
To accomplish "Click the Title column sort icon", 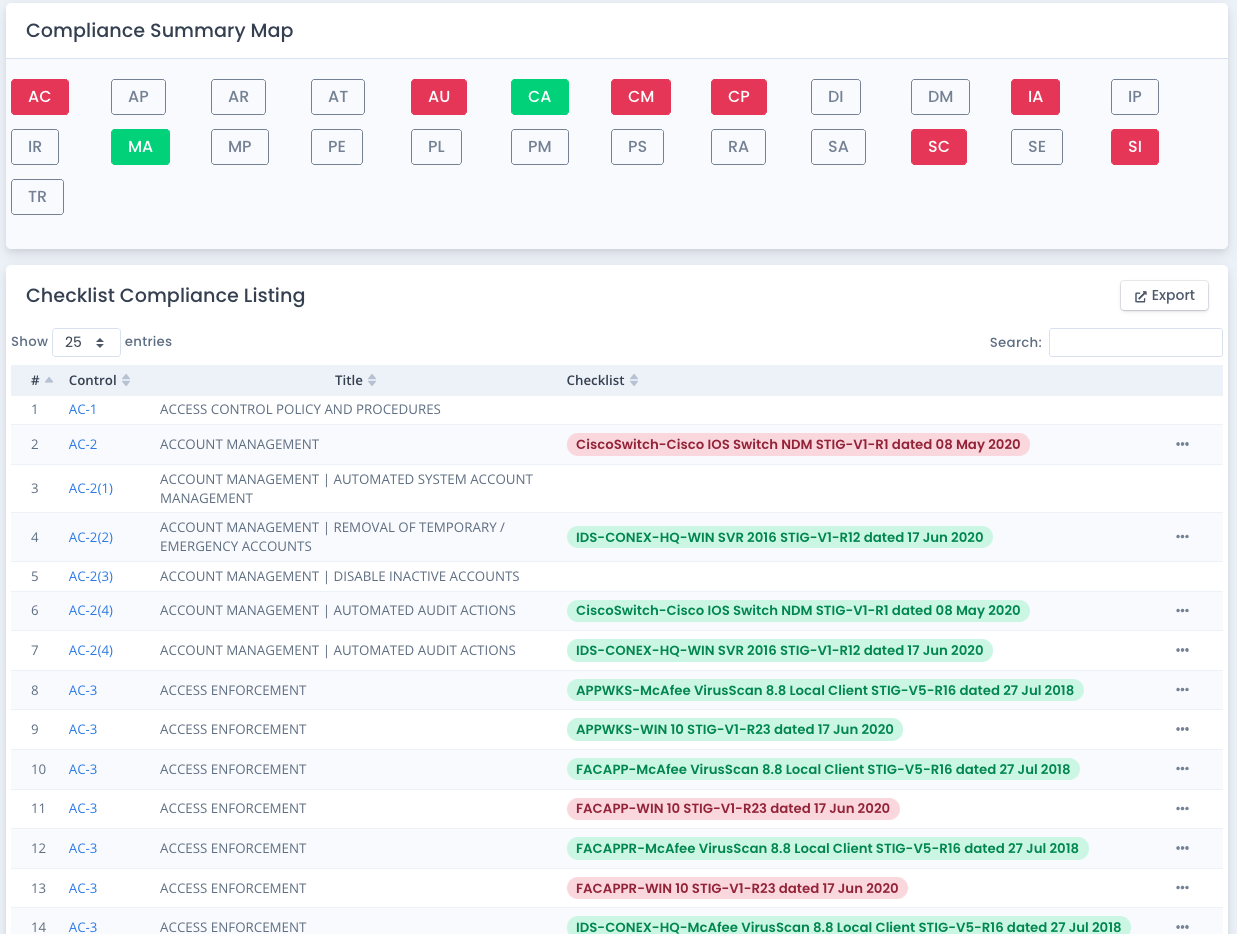I will (x=374, y=379).
